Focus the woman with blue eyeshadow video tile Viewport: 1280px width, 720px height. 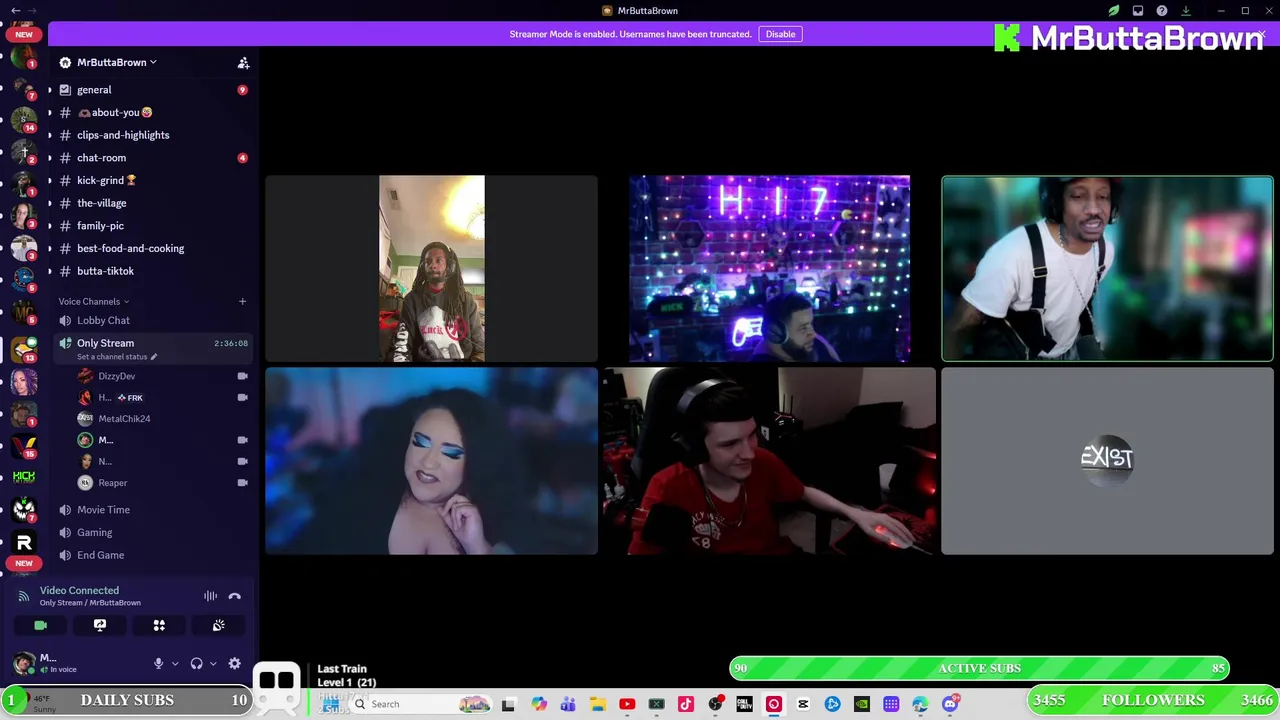point(431,460)
